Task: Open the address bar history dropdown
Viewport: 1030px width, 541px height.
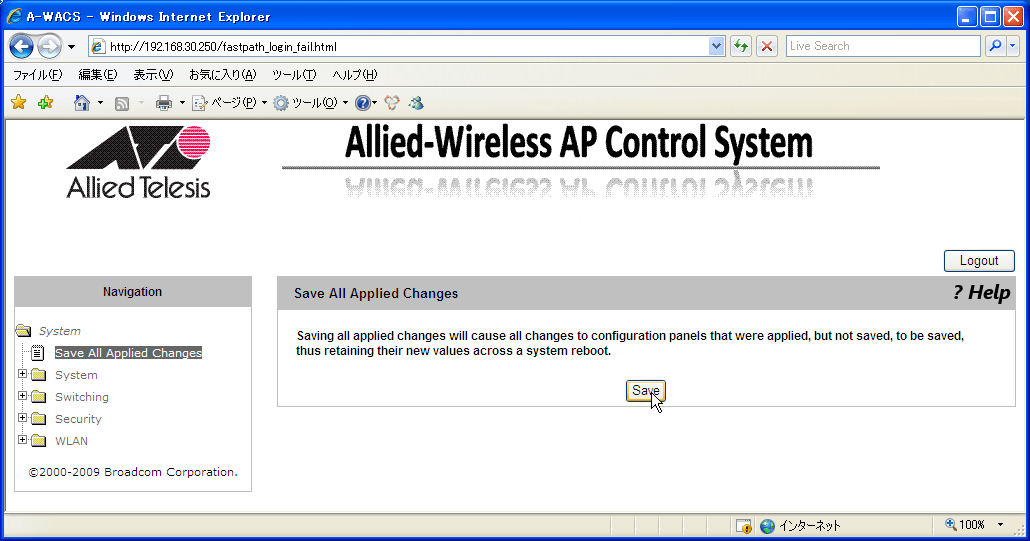Action: 717,47
